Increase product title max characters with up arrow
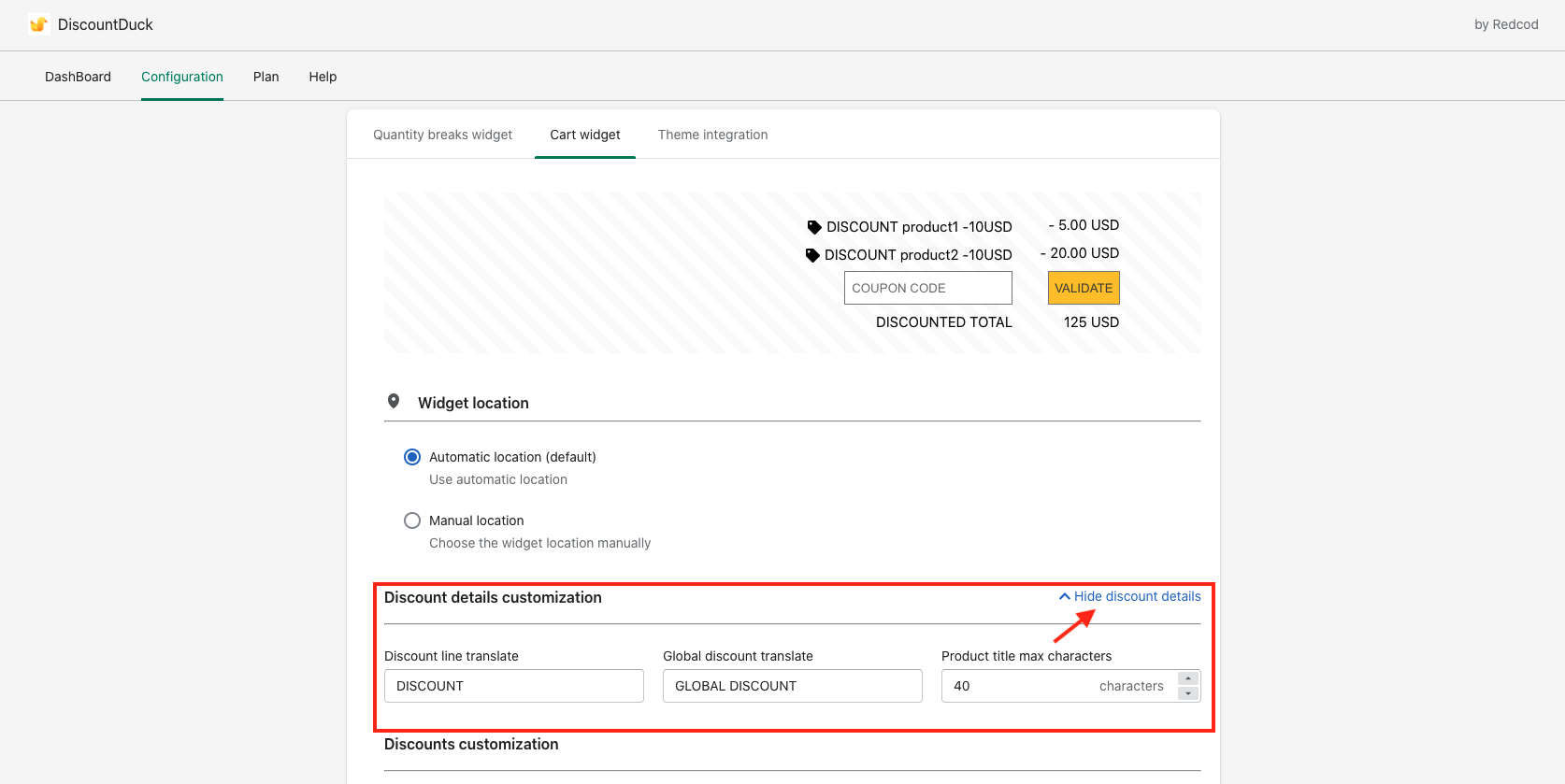The height and width of the screenshot is (784, 1565). (x=1188, y=678)
